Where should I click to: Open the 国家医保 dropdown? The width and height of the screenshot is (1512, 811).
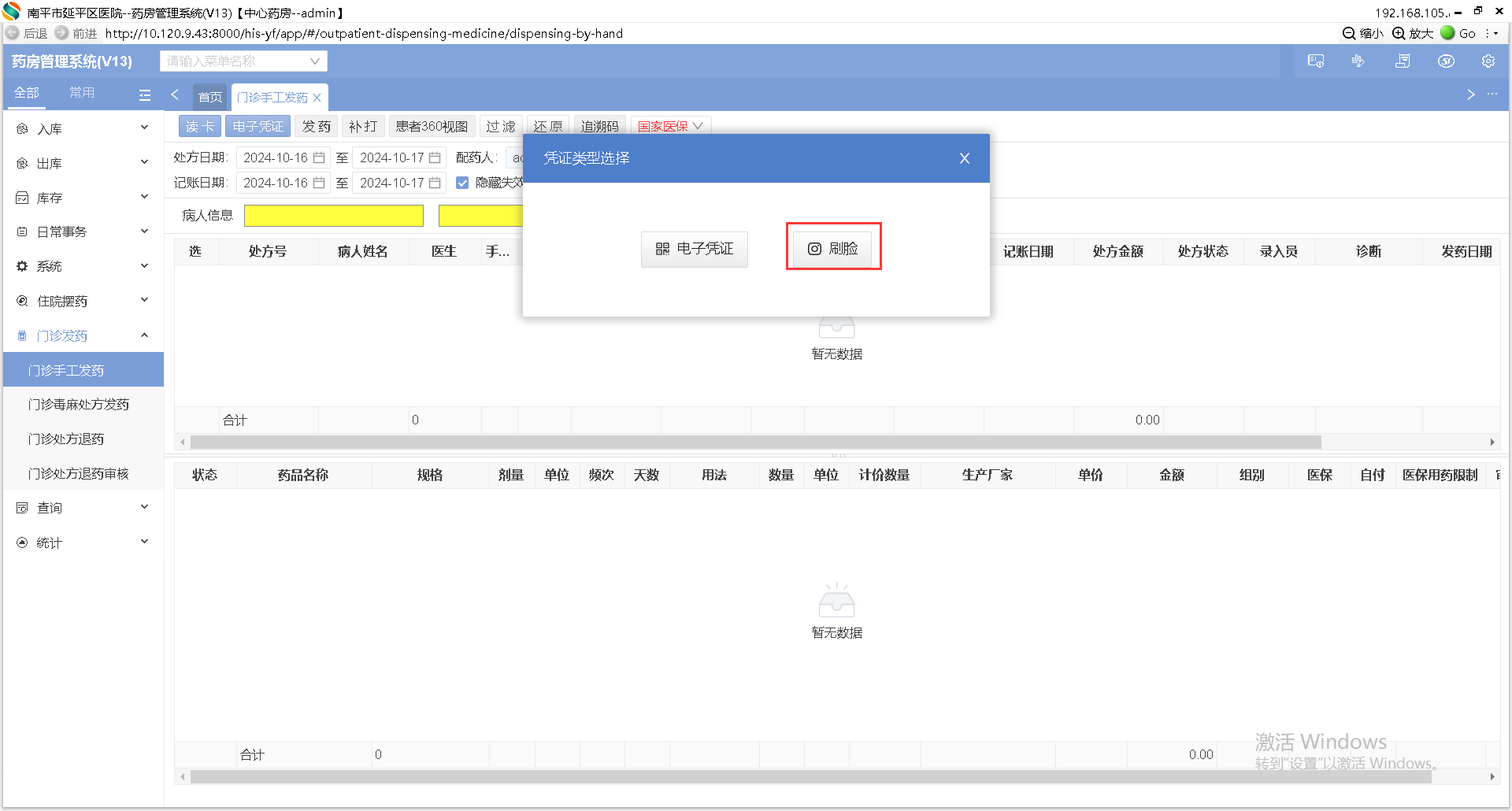(671, 127)
